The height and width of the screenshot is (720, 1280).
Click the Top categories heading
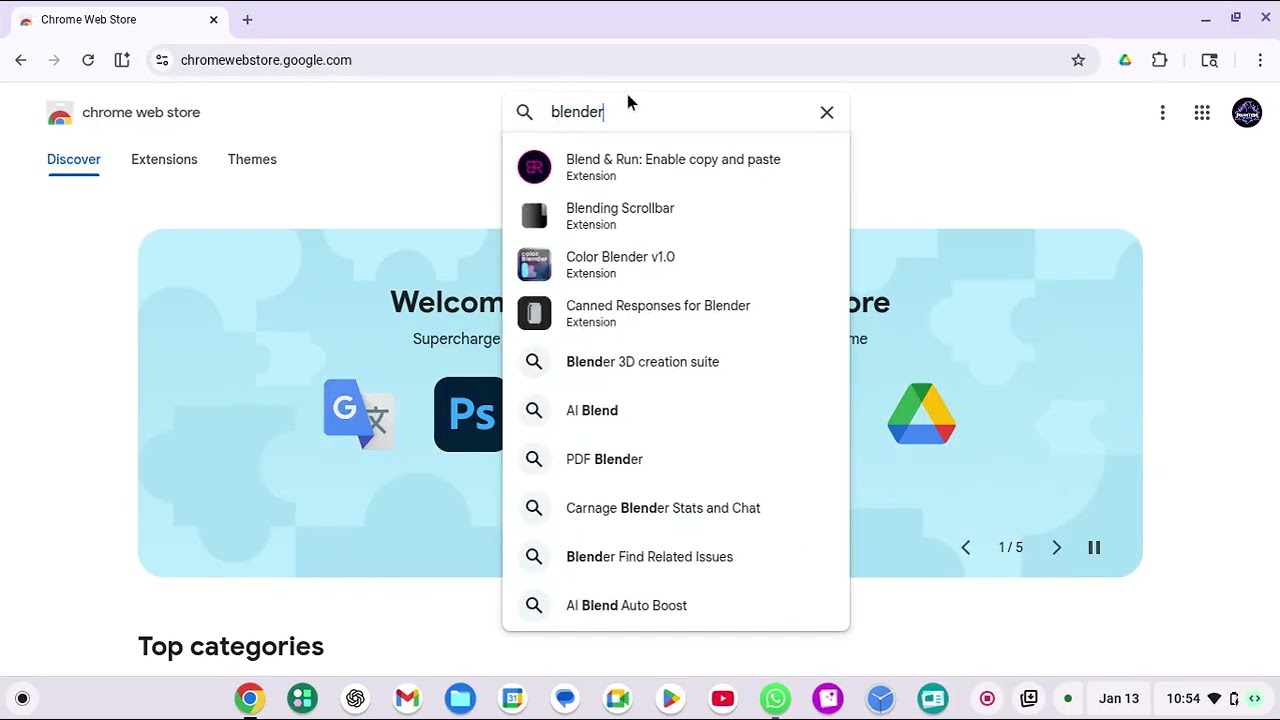231,646
